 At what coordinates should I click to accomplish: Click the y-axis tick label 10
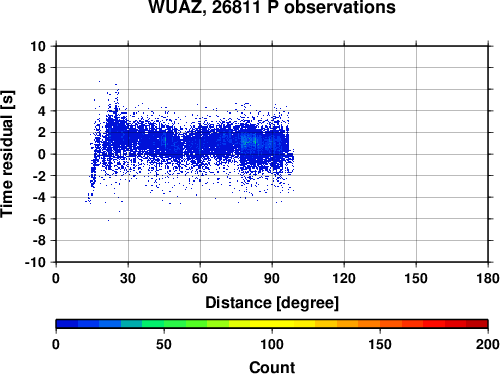click(x=38, y=46)
